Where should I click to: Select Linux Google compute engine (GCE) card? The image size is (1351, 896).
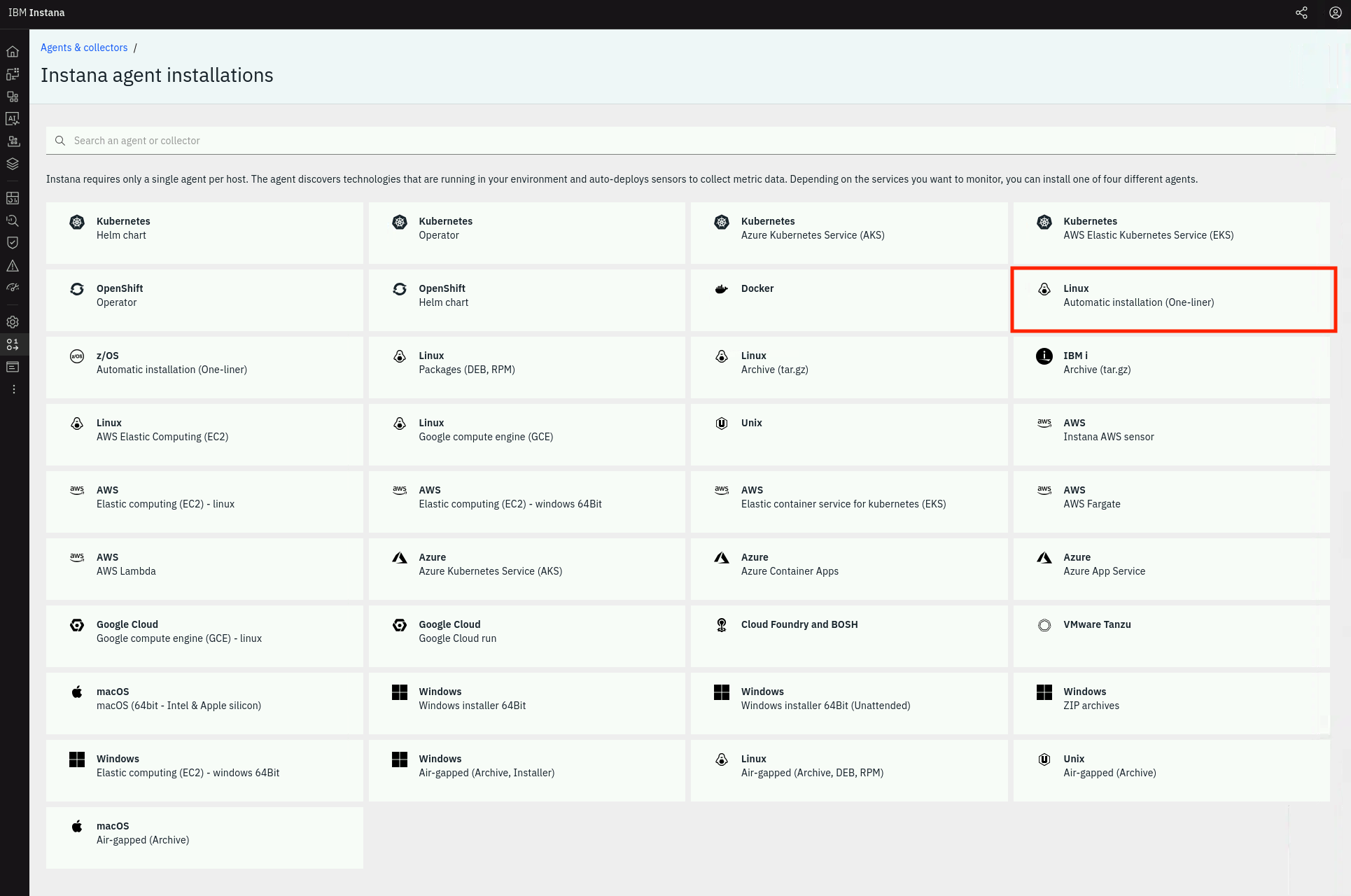click(x=527, y=435)
